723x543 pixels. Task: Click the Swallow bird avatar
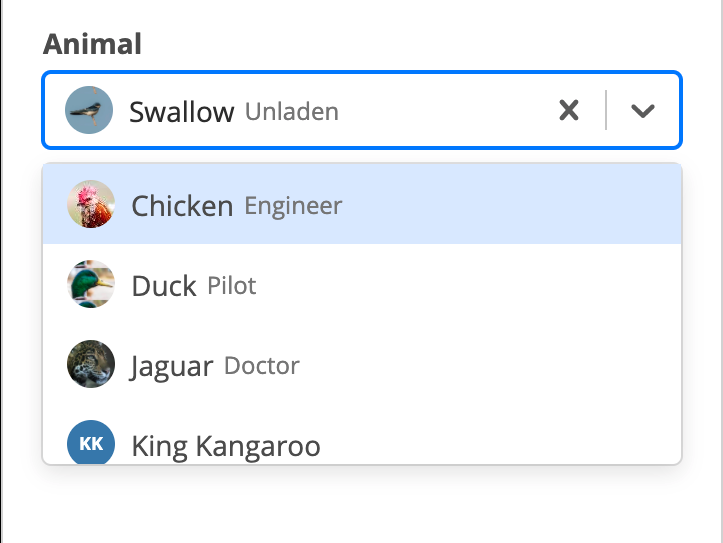point(89,110)
